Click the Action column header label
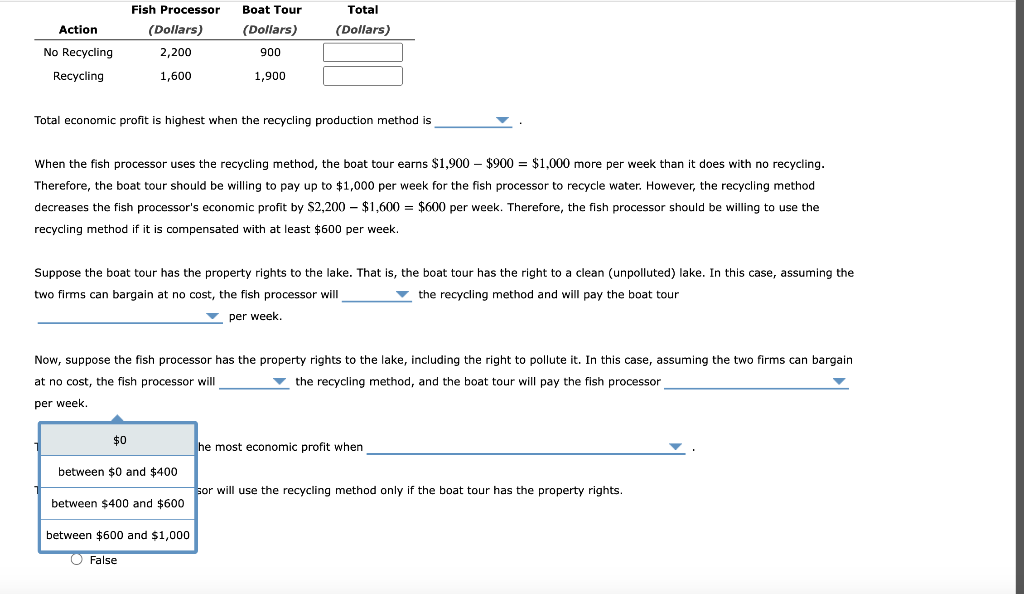Viewport: 1024px width, 594px height. 78,29
